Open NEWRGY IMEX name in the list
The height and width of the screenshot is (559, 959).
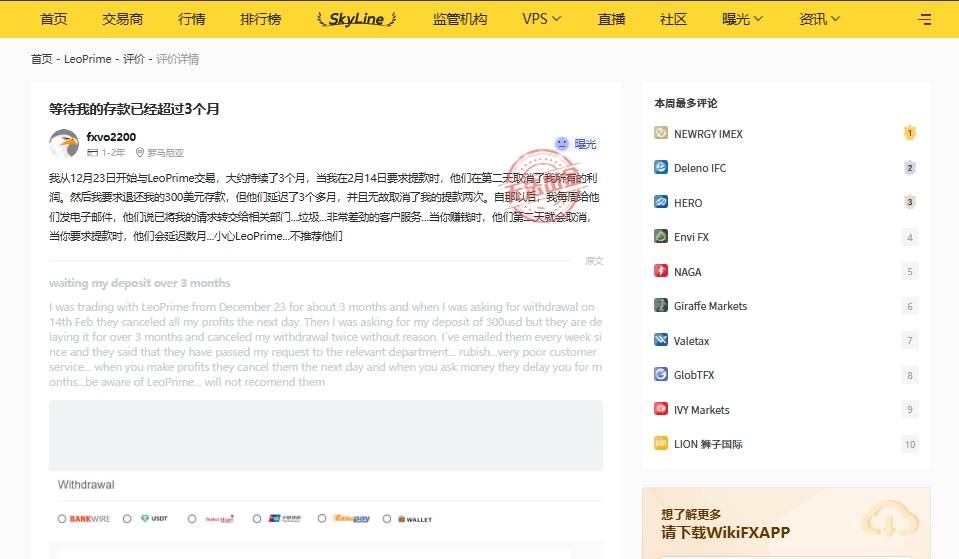[x=708, y=133]
